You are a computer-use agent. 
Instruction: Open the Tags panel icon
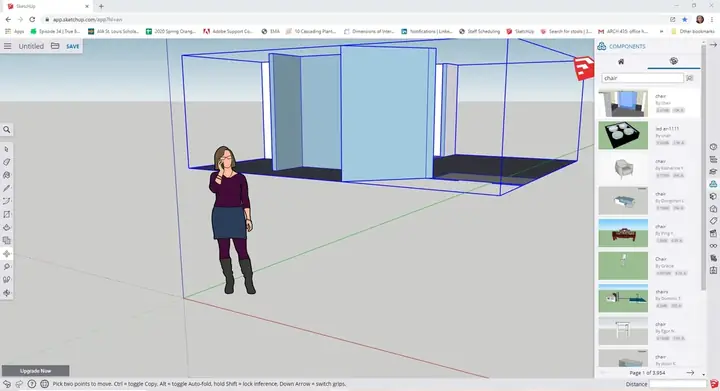[713, 221]
